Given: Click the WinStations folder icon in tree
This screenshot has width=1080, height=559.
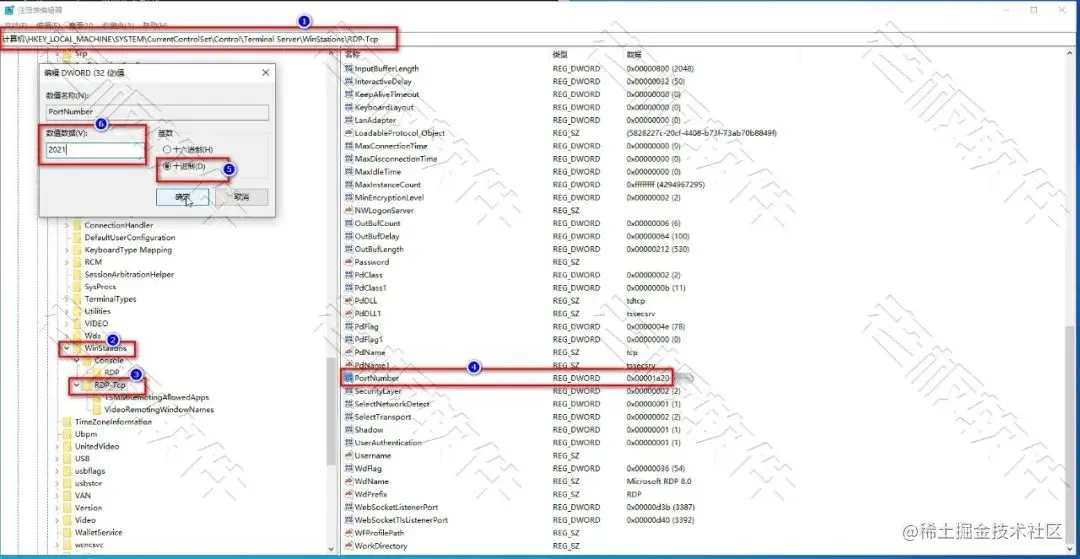Looking at the screenshot, I should [77, 348].
